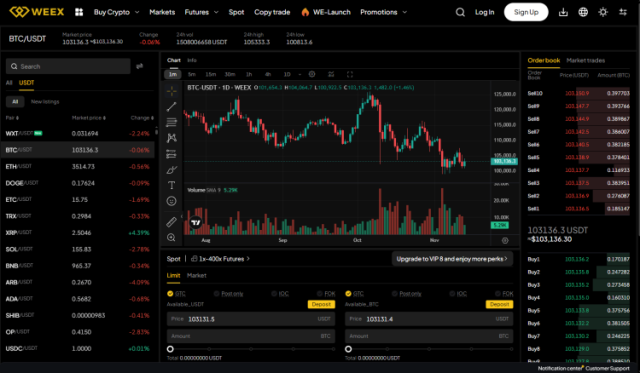Select the pattern drawing tool
This screenshot has height=373, width=640.
(x=171, y=138)
